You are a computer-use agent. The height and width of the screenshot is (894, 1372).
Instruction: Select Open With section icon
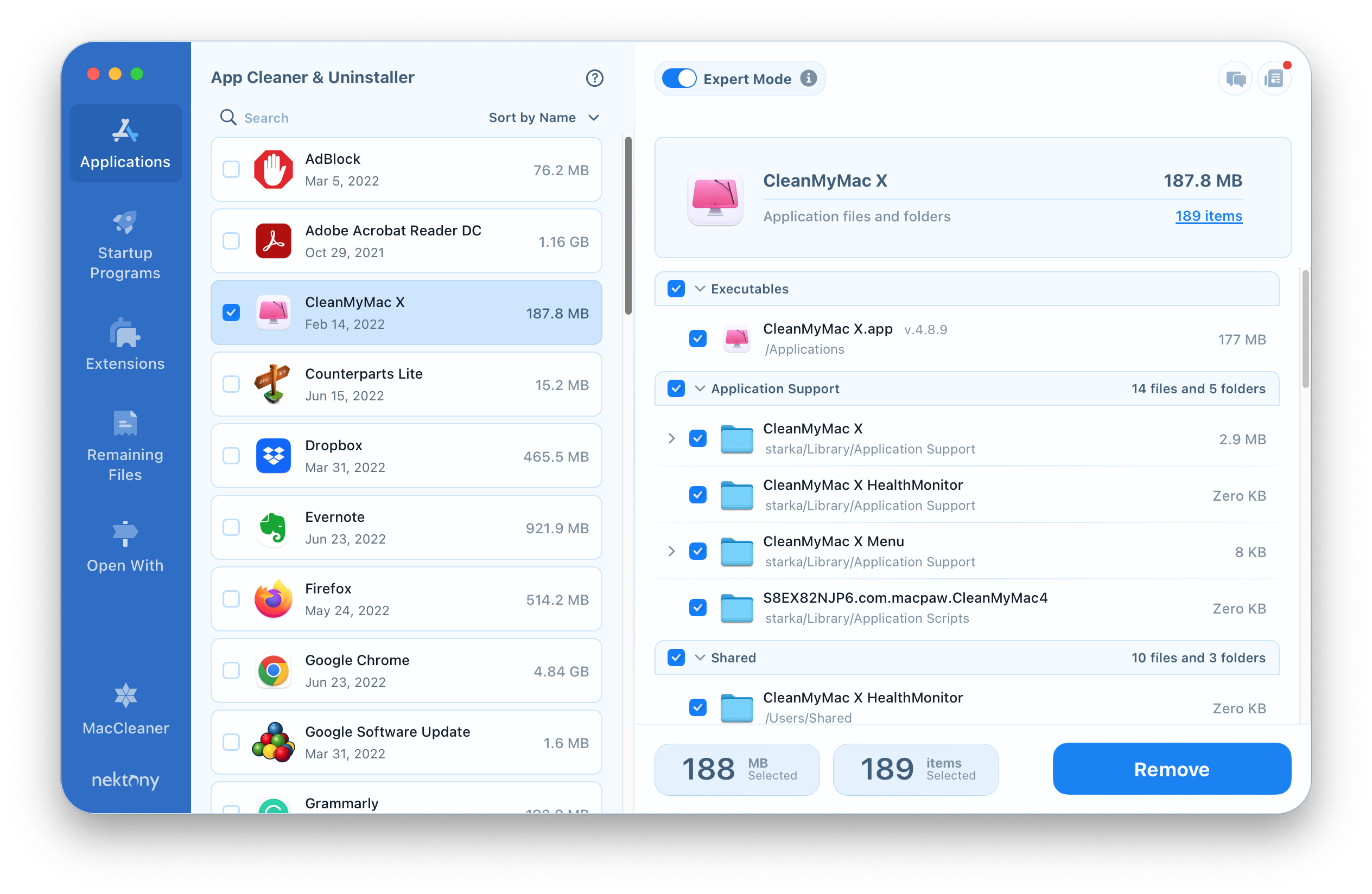click(124, 534)
